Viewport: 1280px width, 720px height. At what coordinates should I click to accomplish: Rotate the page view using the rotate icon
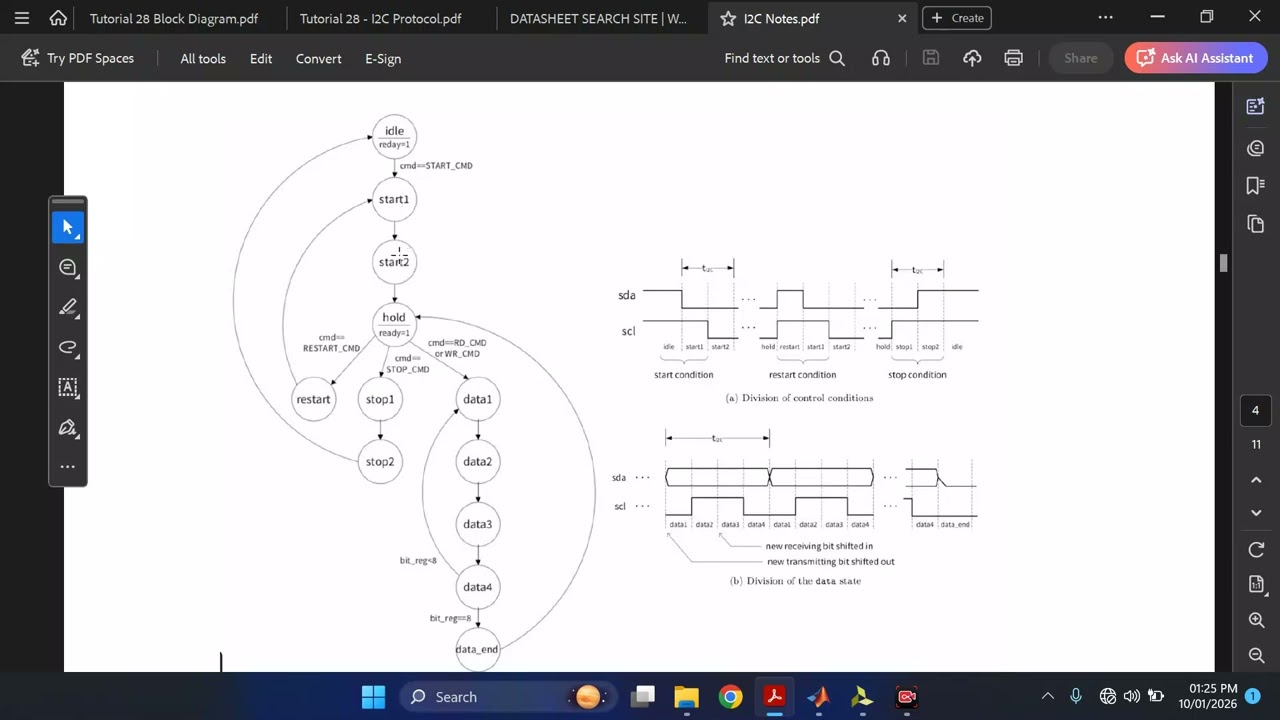1256,550
